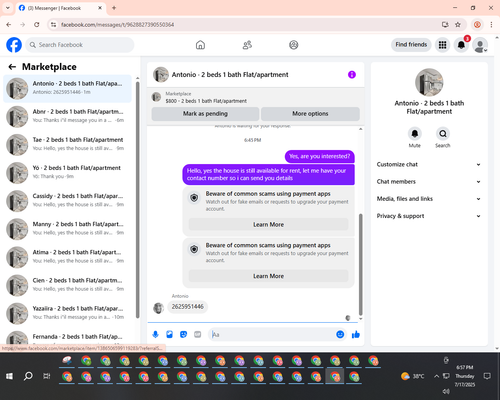The width and height of the screenshot is (500, 400).
Task: Expand the Customize chat section
Action: [429, 164]
